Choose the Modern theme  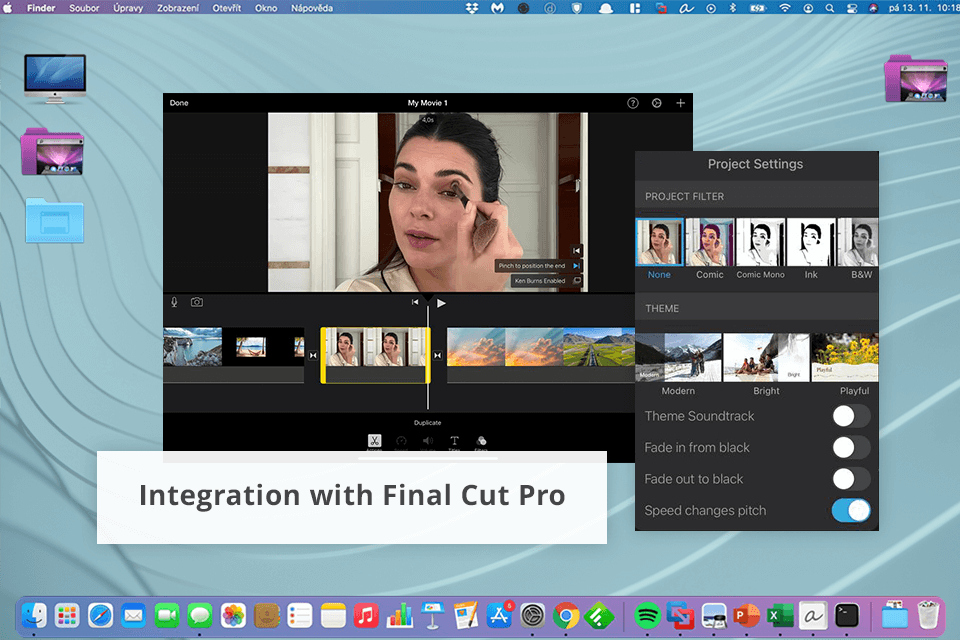678,364
